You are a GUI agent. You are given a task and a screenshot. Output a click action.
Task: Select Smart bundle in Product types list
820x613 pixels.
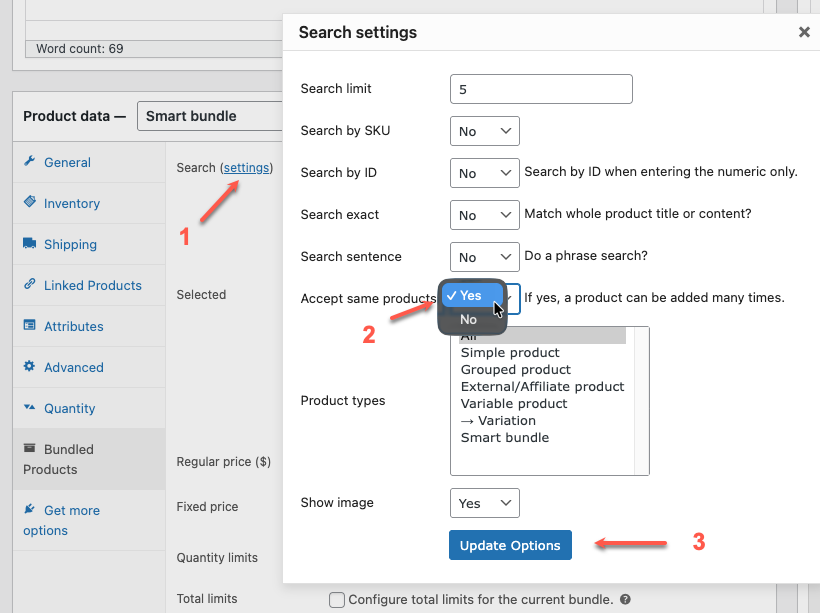[542, 438]
